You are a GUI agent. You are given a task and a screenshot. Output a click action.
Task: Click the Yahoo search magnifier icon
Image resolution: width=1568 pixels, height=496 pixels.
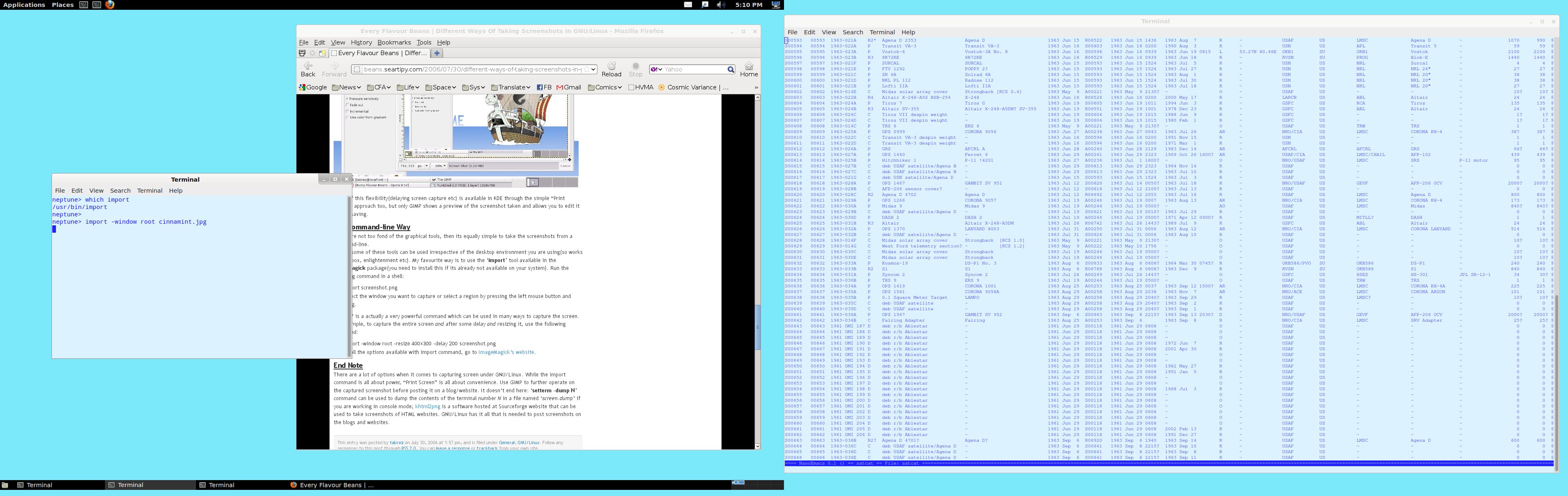(731, 69)
